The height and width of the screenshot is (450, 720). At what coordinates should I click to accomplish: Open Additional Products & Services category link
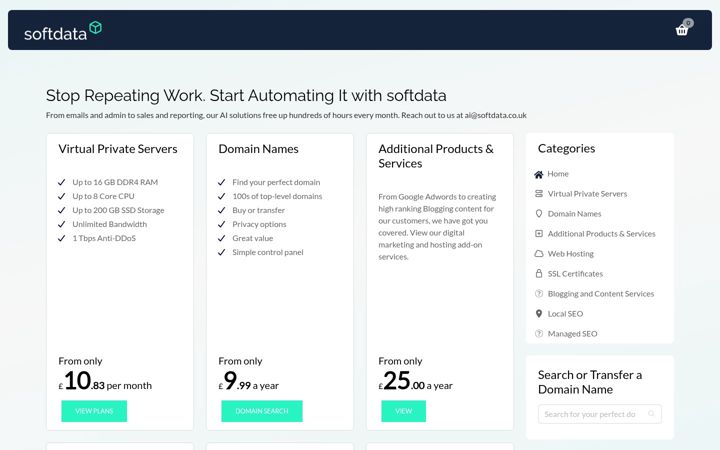(602, 234)
